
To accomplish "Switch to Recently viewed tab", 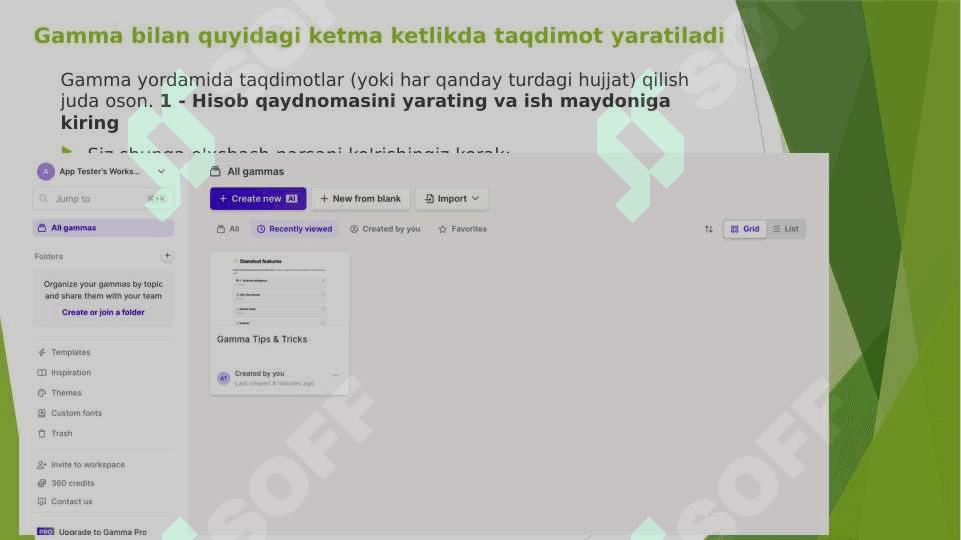I will 294,229.
